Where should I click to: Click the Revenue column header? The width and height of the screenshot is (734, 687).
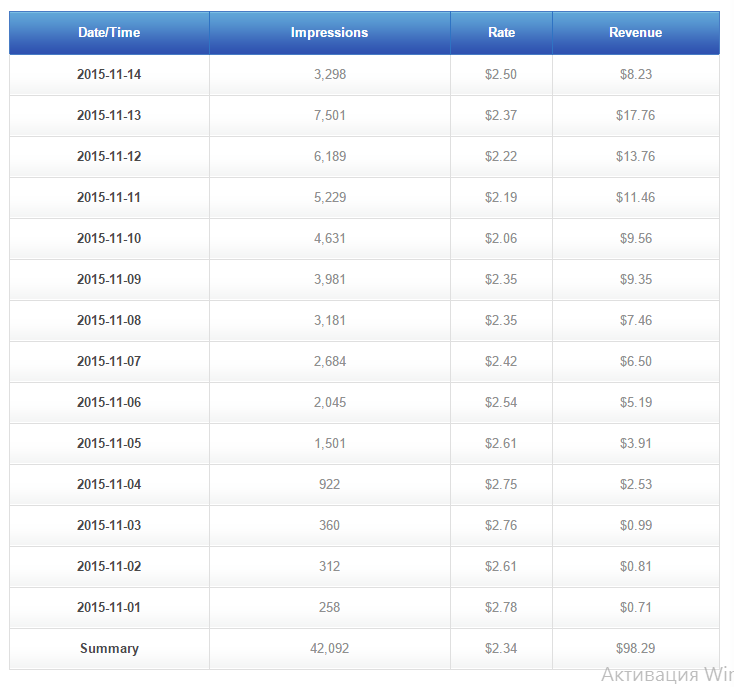coord(635,33)
